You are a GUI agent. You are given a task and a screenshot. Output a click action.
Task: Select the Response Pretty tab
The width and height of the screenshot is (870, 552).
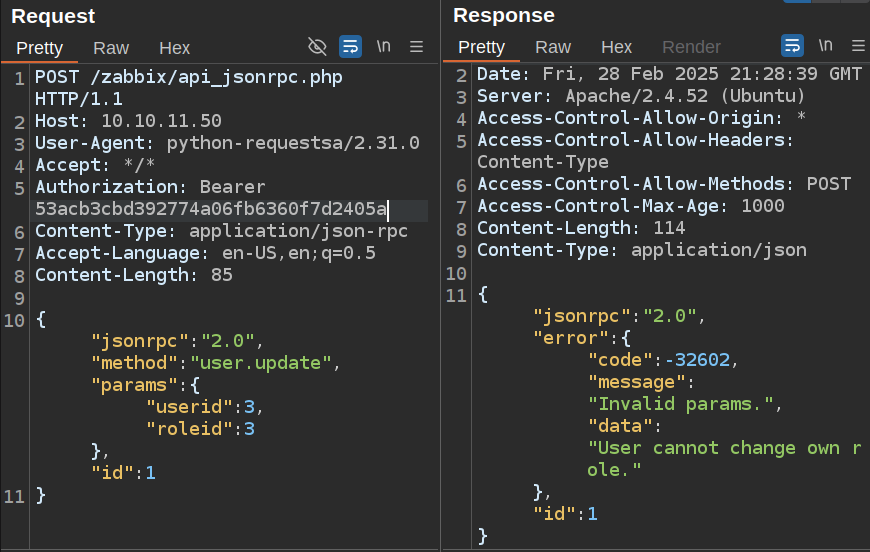pyautogui.click(x=482, y=47)
